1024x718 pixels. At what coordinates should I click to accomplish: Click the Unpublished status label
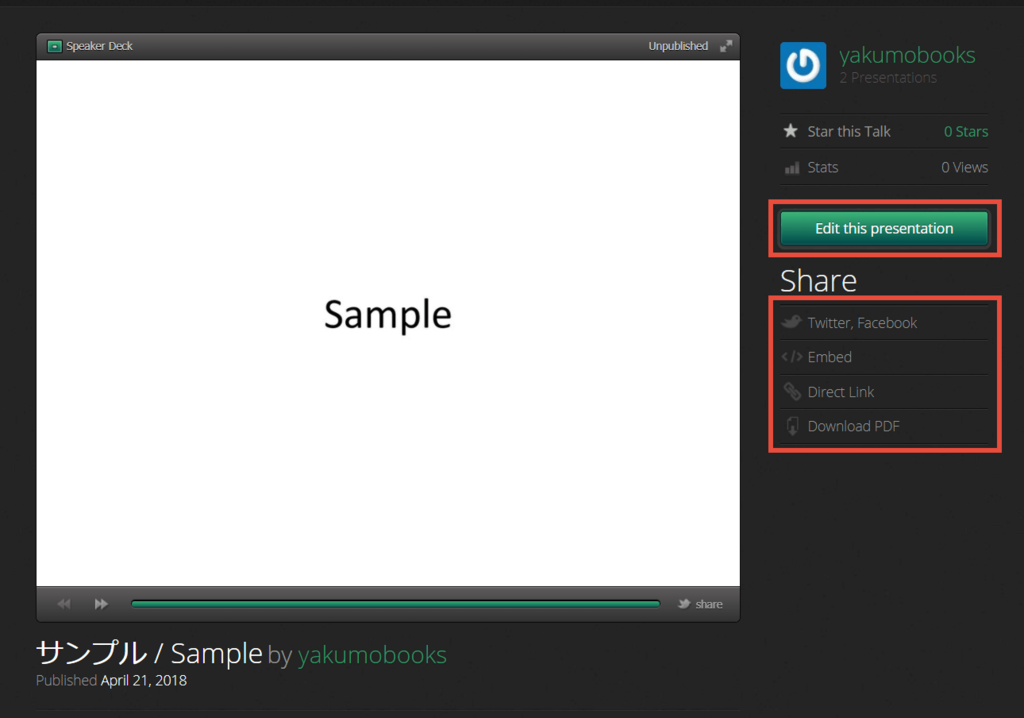678,46
